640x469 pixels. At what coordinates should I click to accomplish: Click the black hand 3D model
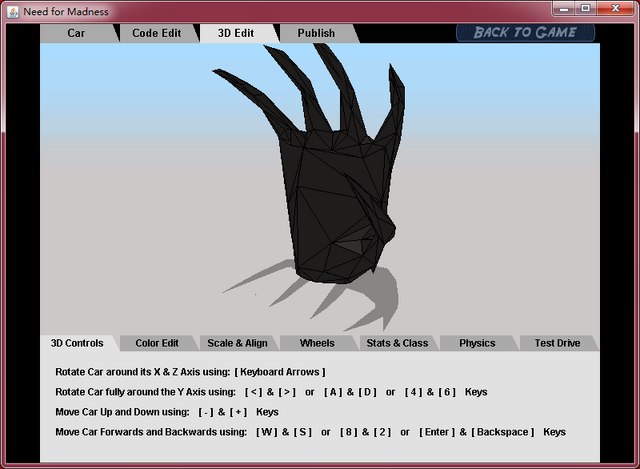click(x=331, y=196)
